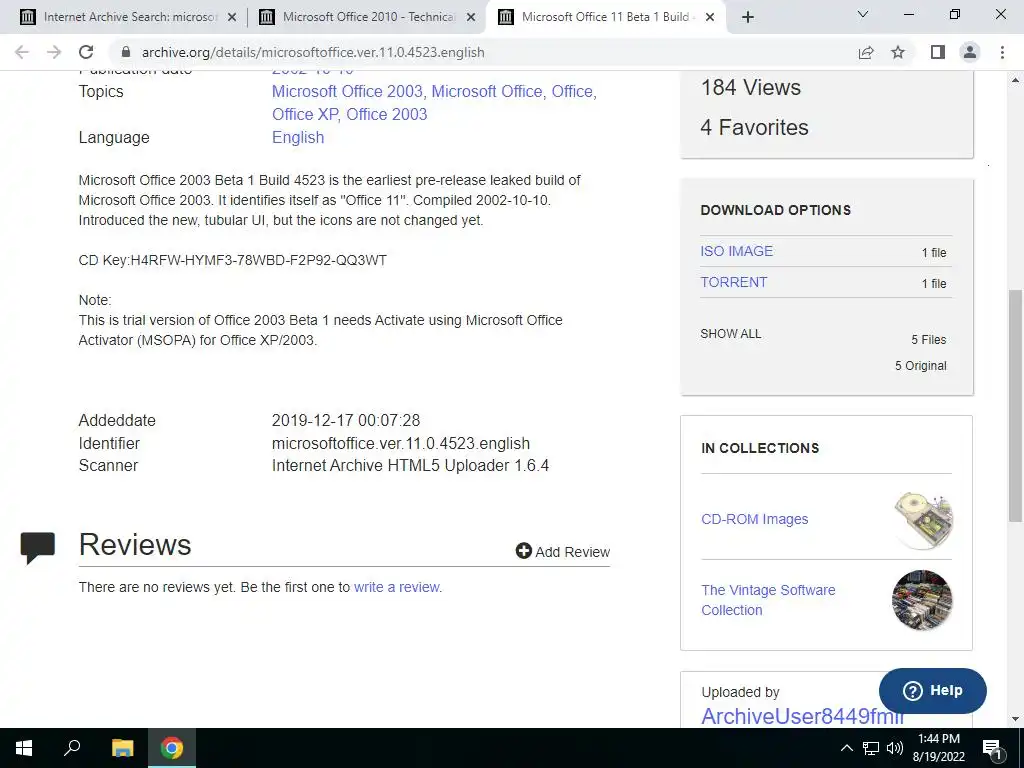Viewport: 1024px width, 768px height.
Task: Open the volume tray icon
Action: pos(895,748)
